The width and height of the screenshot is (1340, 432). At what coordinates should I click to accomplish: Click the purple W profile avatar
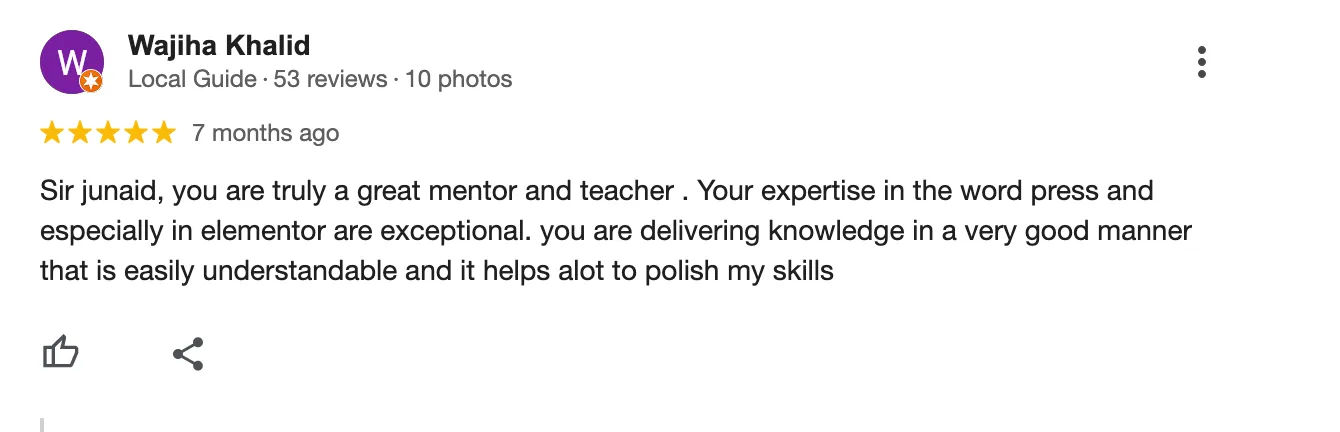click(69, 61)
